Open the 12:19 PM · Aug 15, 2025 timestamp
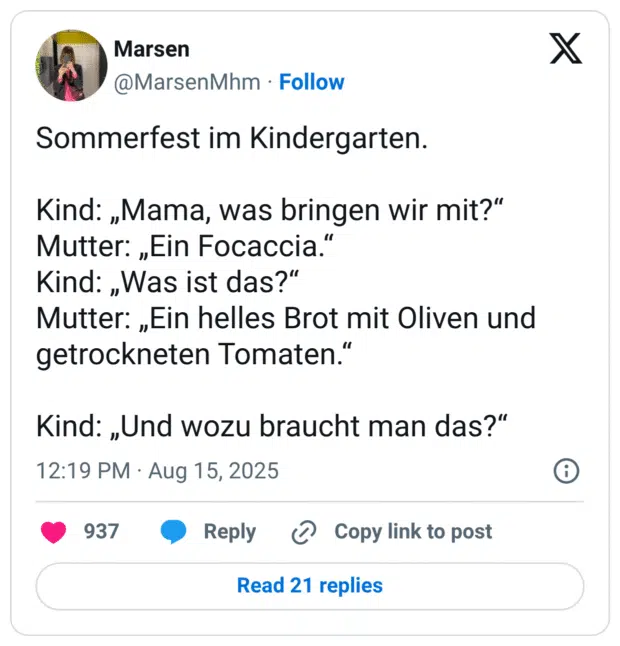 157,471
